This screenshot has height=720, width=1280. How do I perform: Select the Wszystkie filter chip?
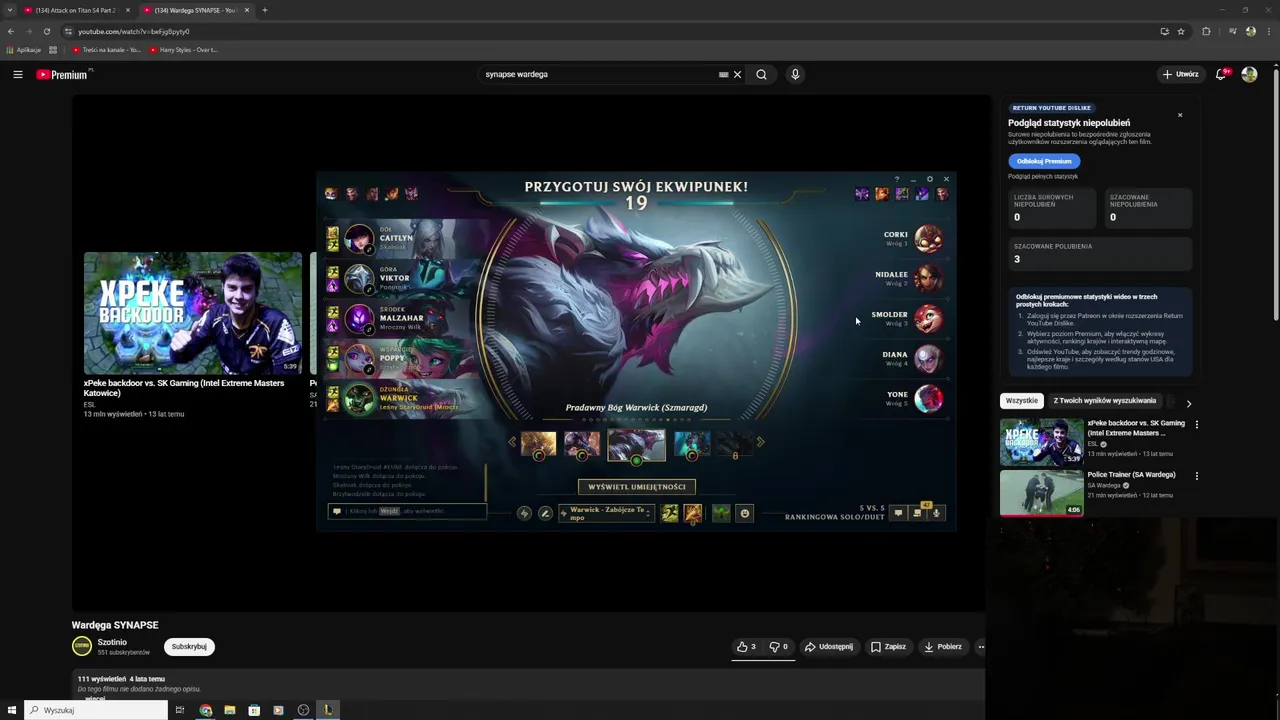click(1021, 401)
